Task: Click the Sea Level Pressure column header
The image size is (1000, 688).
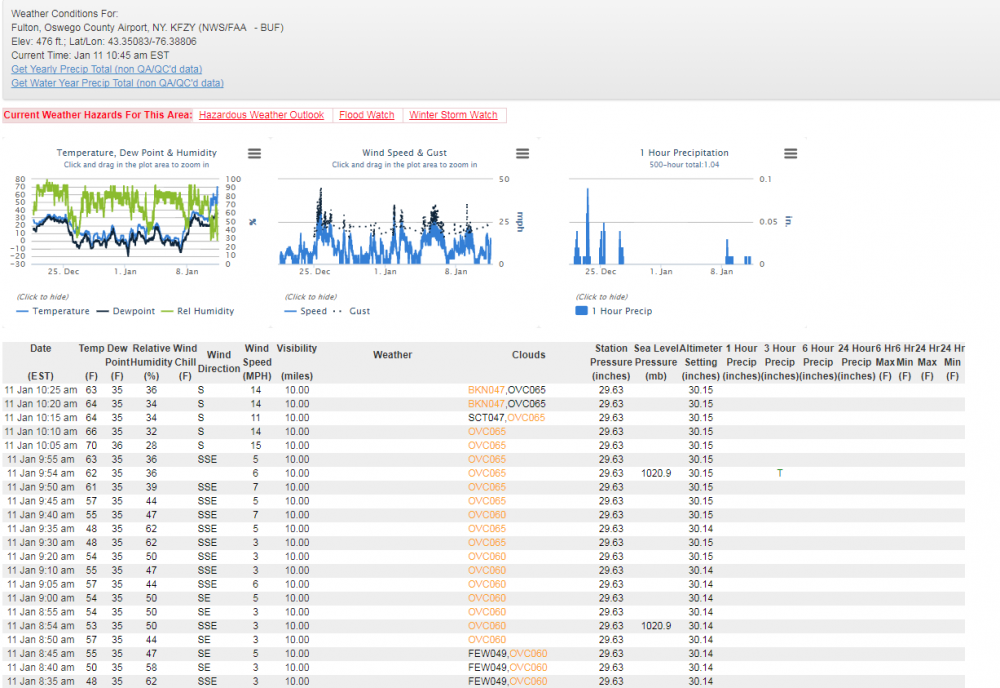Action: [x=656, y=362]
